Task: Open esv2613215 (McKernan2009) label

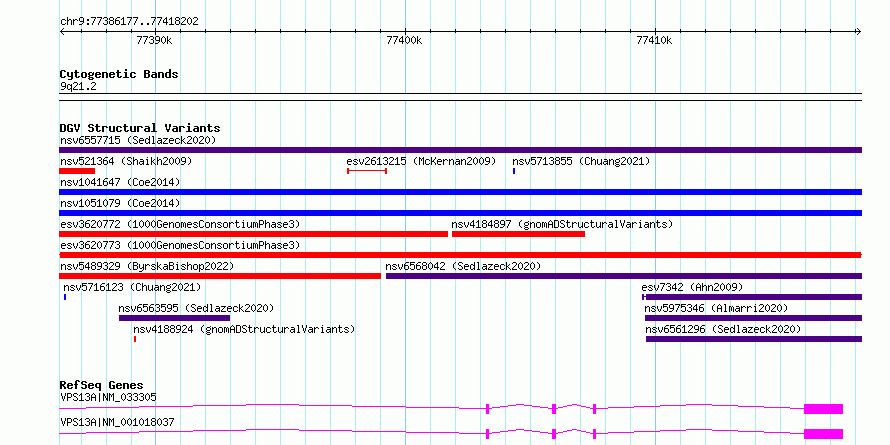Action: 421,161
